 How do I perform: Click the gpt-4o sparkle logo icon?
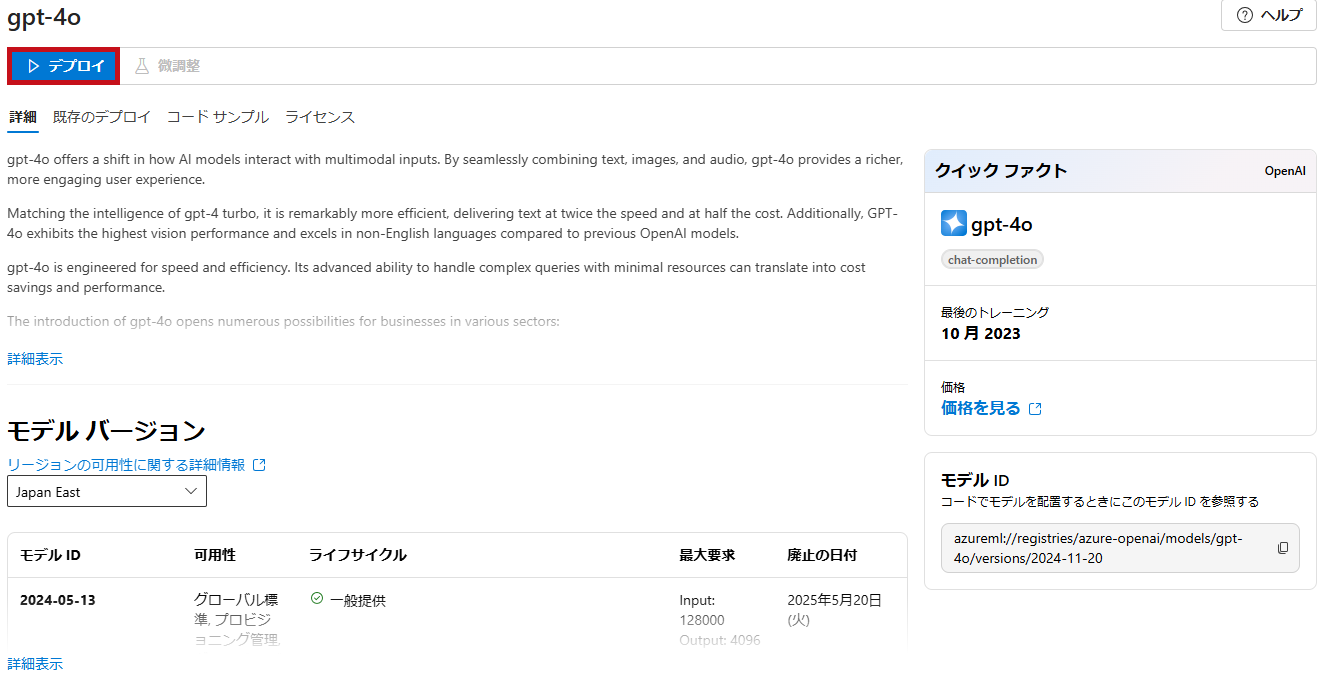point(954,224)
